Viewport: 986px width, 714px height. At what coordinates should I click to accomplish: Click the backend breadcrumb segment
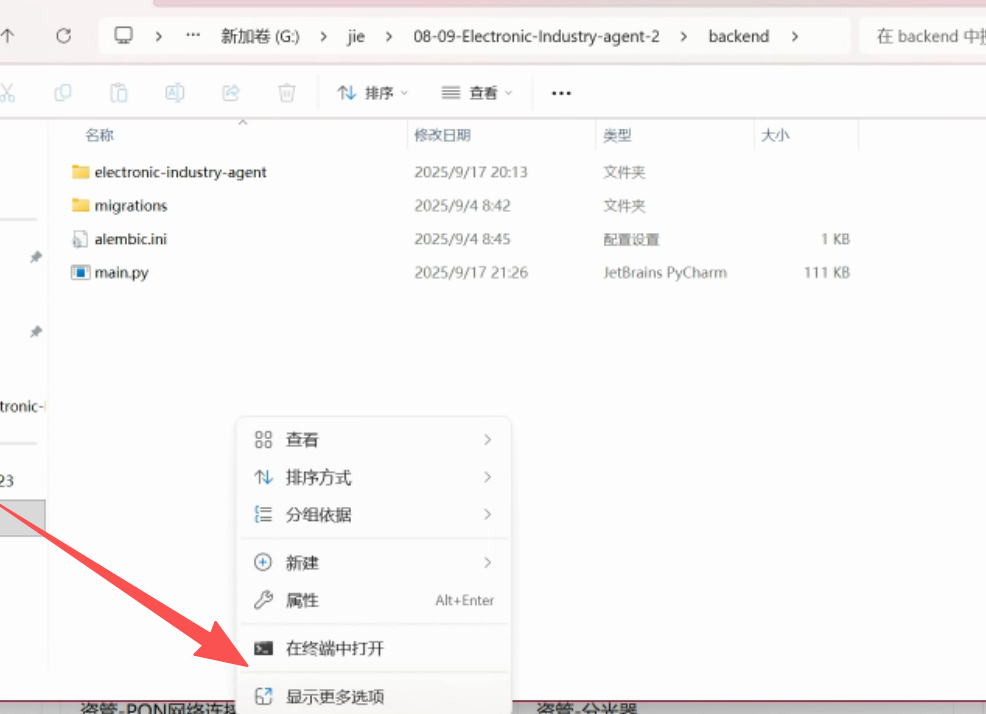point(738,36)
